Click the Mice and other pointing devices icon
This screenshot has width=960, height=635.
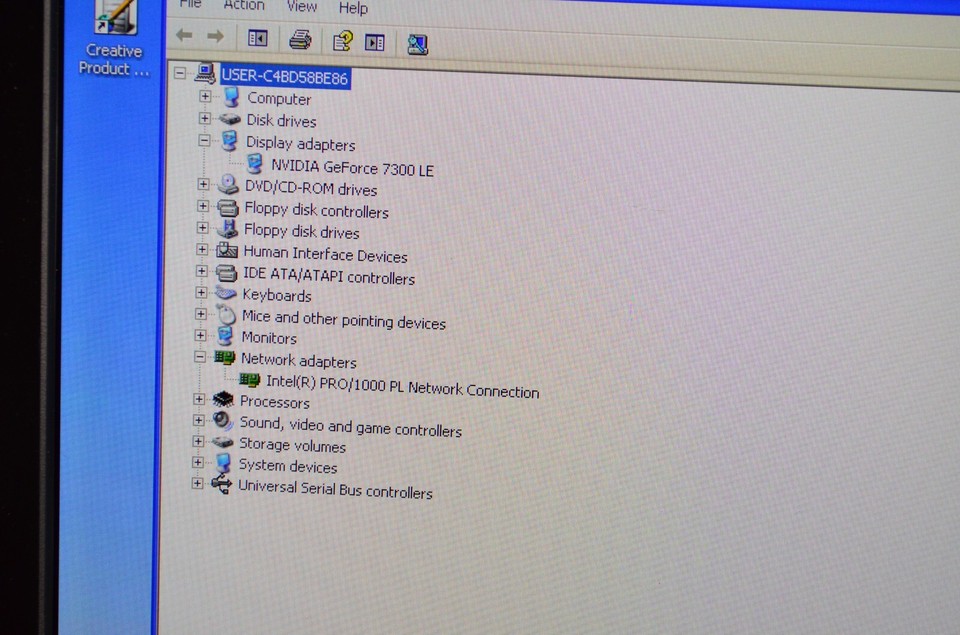224,317
